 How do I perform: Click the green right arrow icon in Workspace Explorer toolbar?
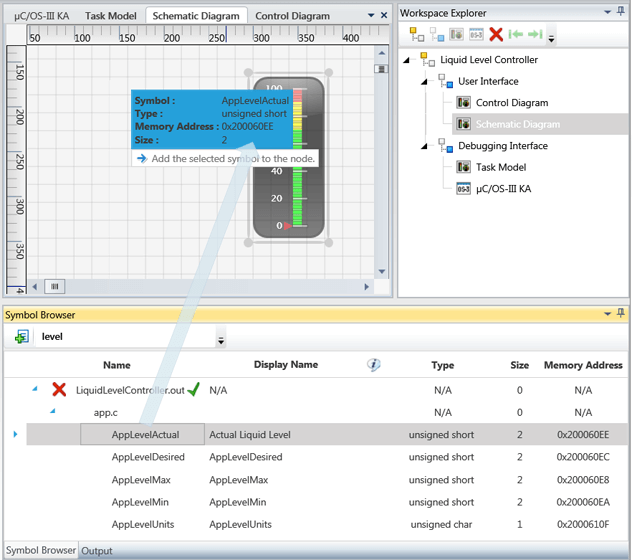[x=534, y=35]
